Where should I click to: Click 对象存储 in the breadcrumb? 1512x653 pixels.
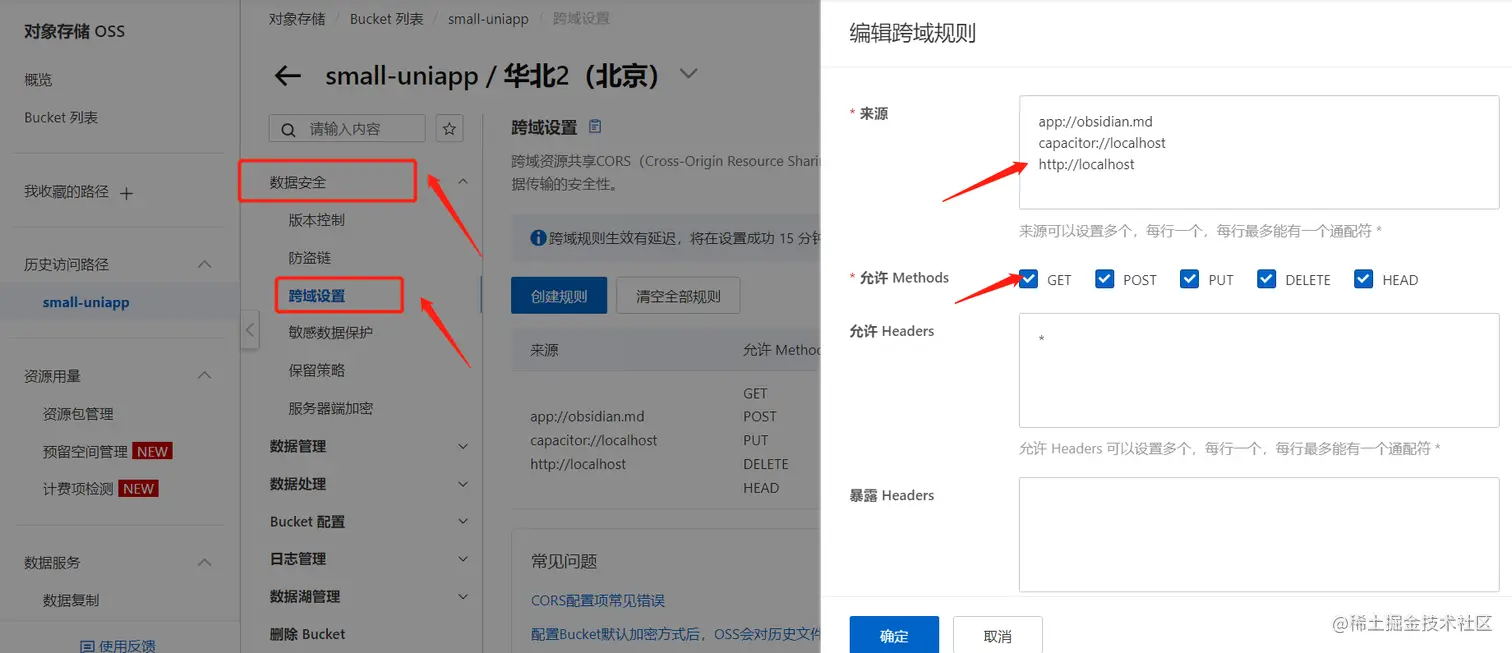coord(297,19)
